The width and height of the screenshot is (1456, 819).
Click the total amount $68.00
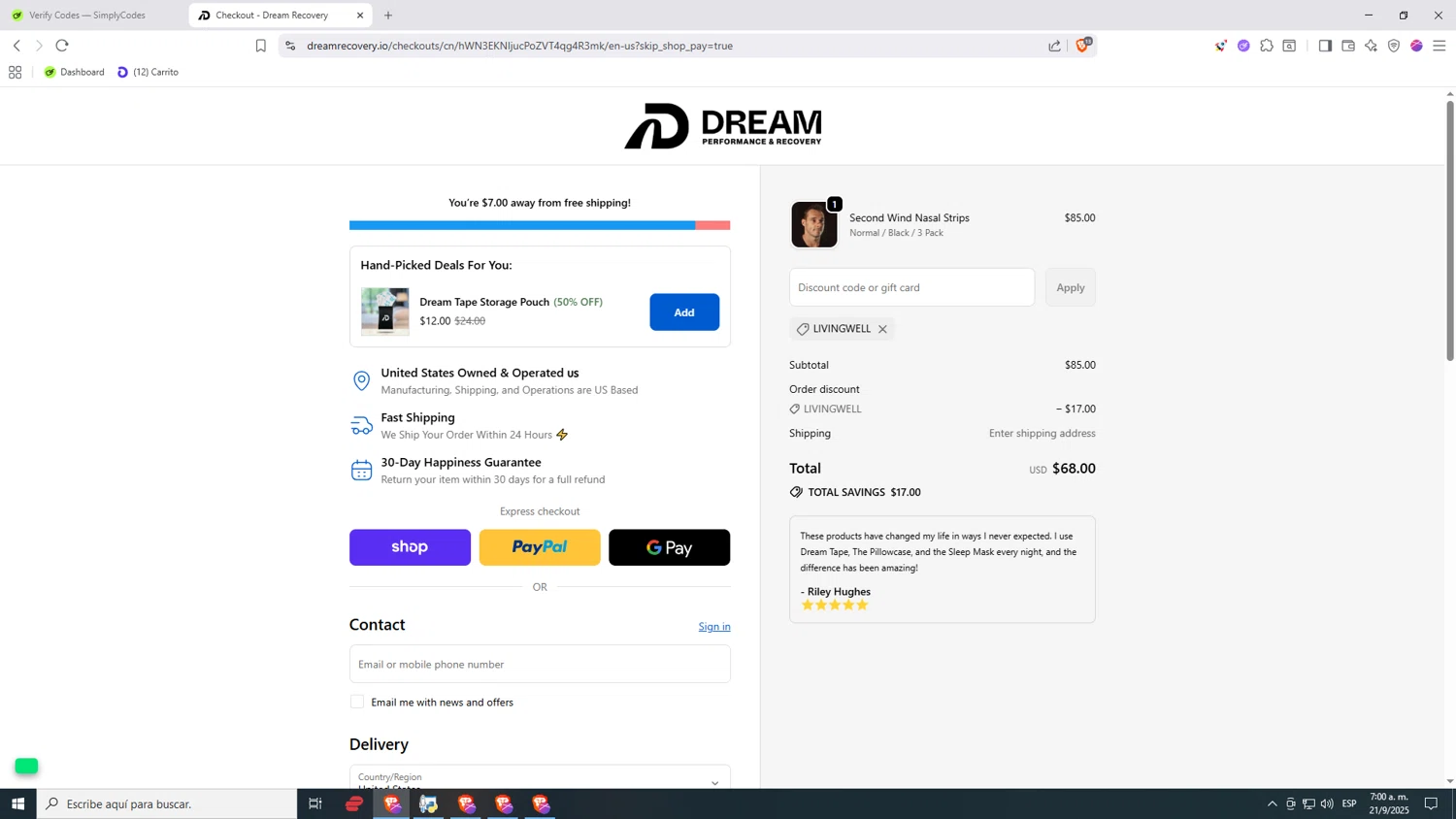coord(1074,469)
